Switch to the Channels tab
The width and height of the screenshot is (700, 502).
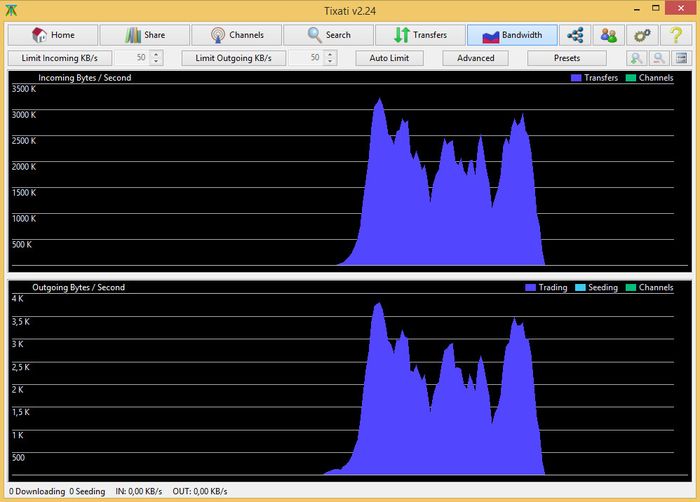[x=236, y=35]
